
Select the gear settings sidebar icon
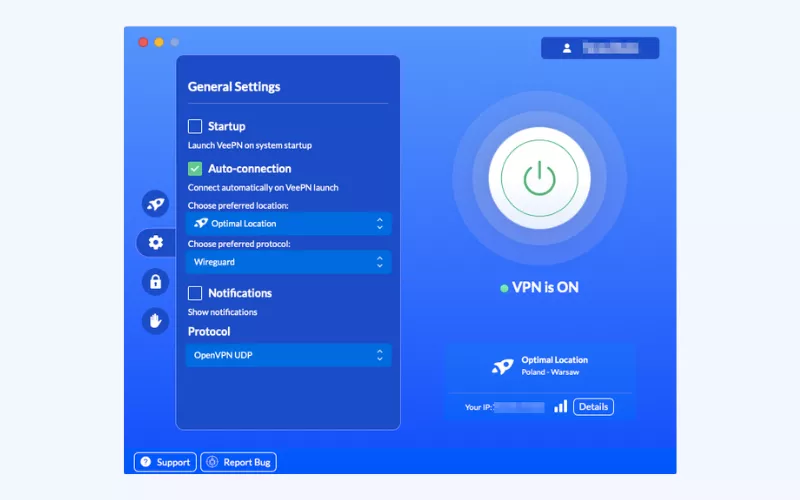tap(156, 242)
